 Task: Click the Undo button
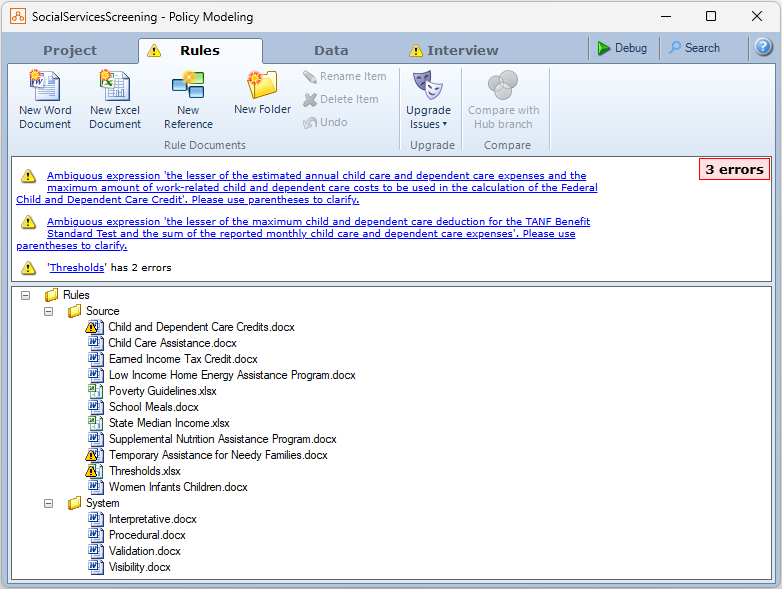pos(325,122)
